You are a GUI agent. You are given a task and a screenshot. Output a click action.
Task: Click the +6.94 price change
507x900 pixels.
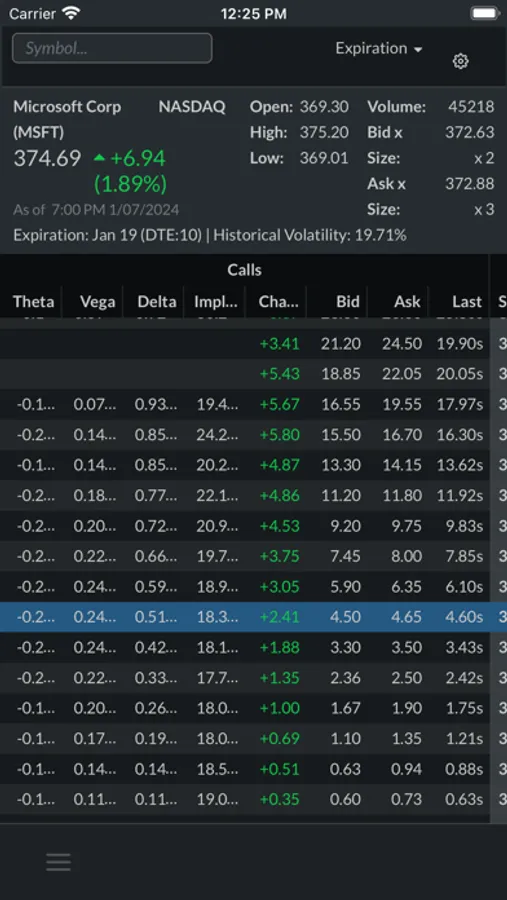tap(138, 158)
